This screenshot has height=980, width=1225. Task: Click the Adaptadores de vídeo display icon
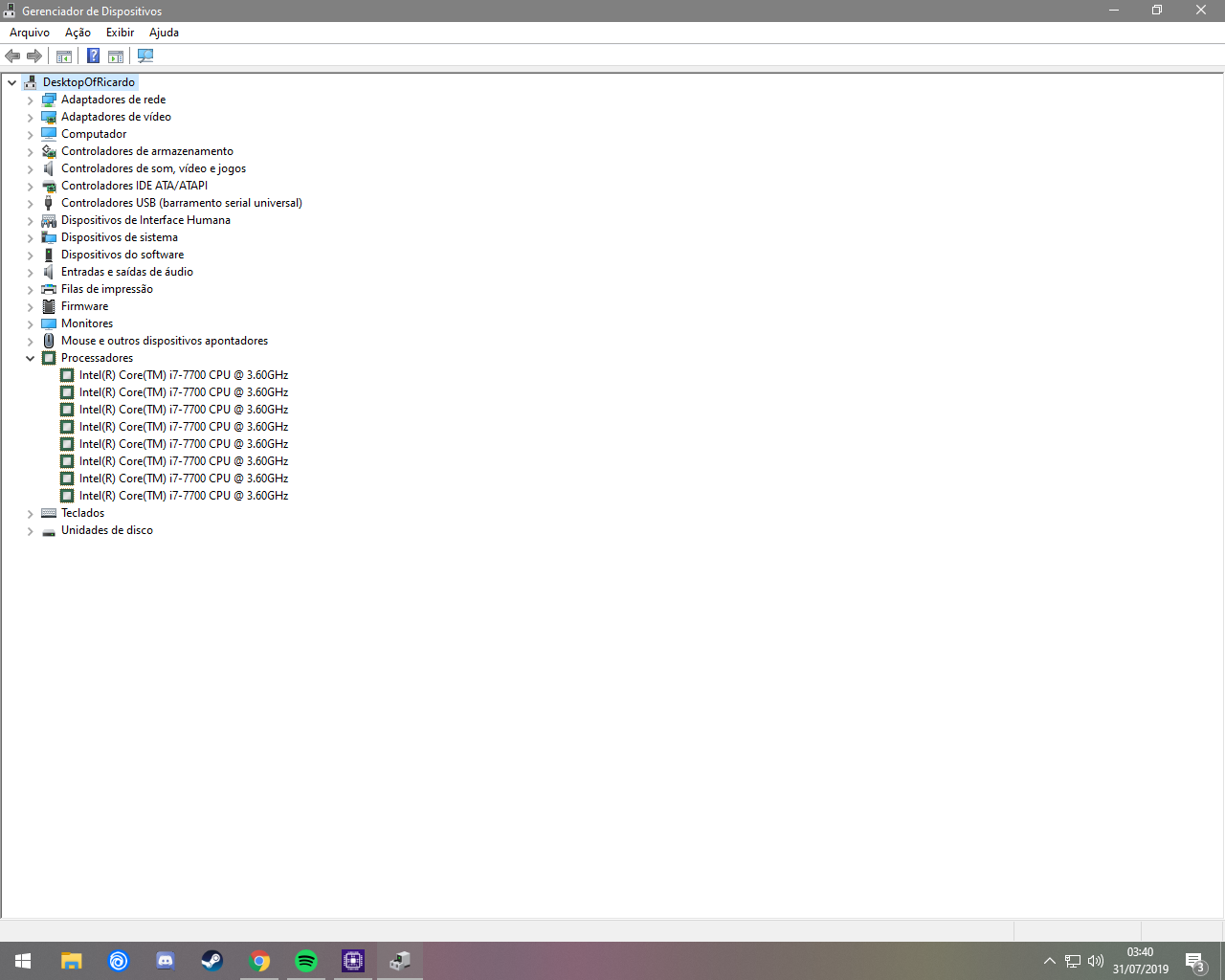point(49,117)
